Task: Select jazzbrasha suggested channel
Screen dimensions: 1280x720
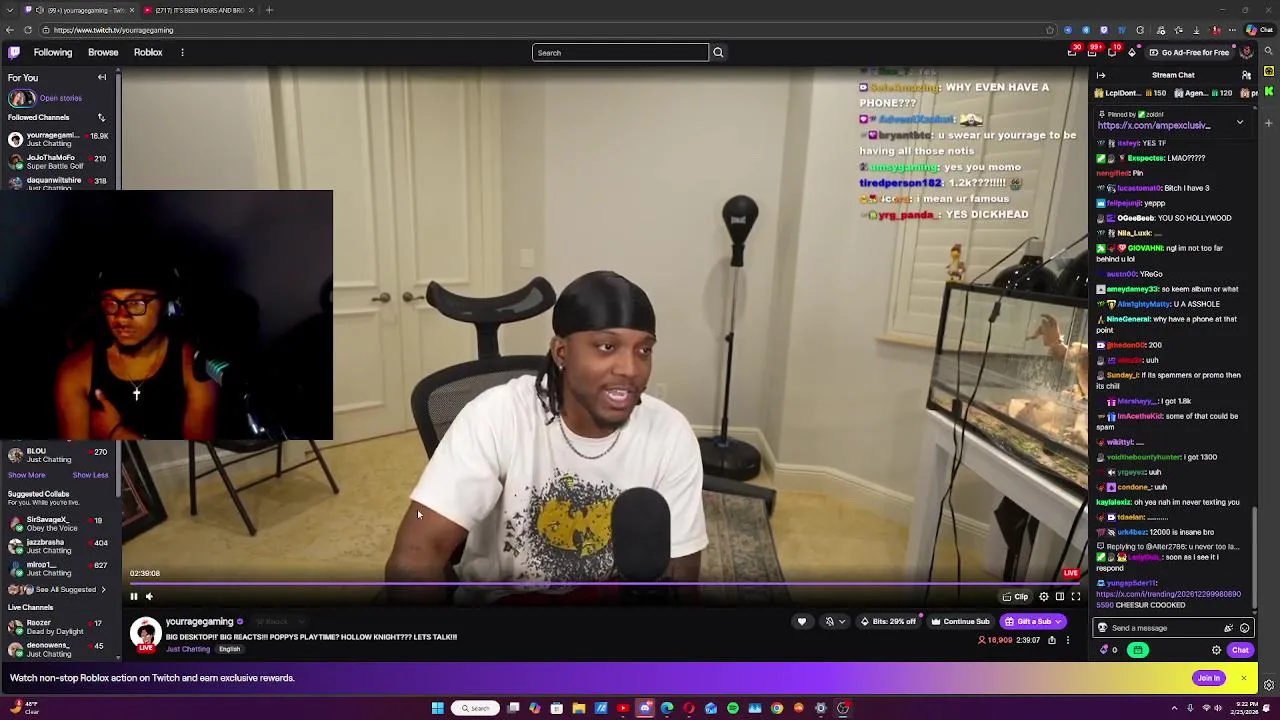Action: pyautogui.click(x=58, y=546)
